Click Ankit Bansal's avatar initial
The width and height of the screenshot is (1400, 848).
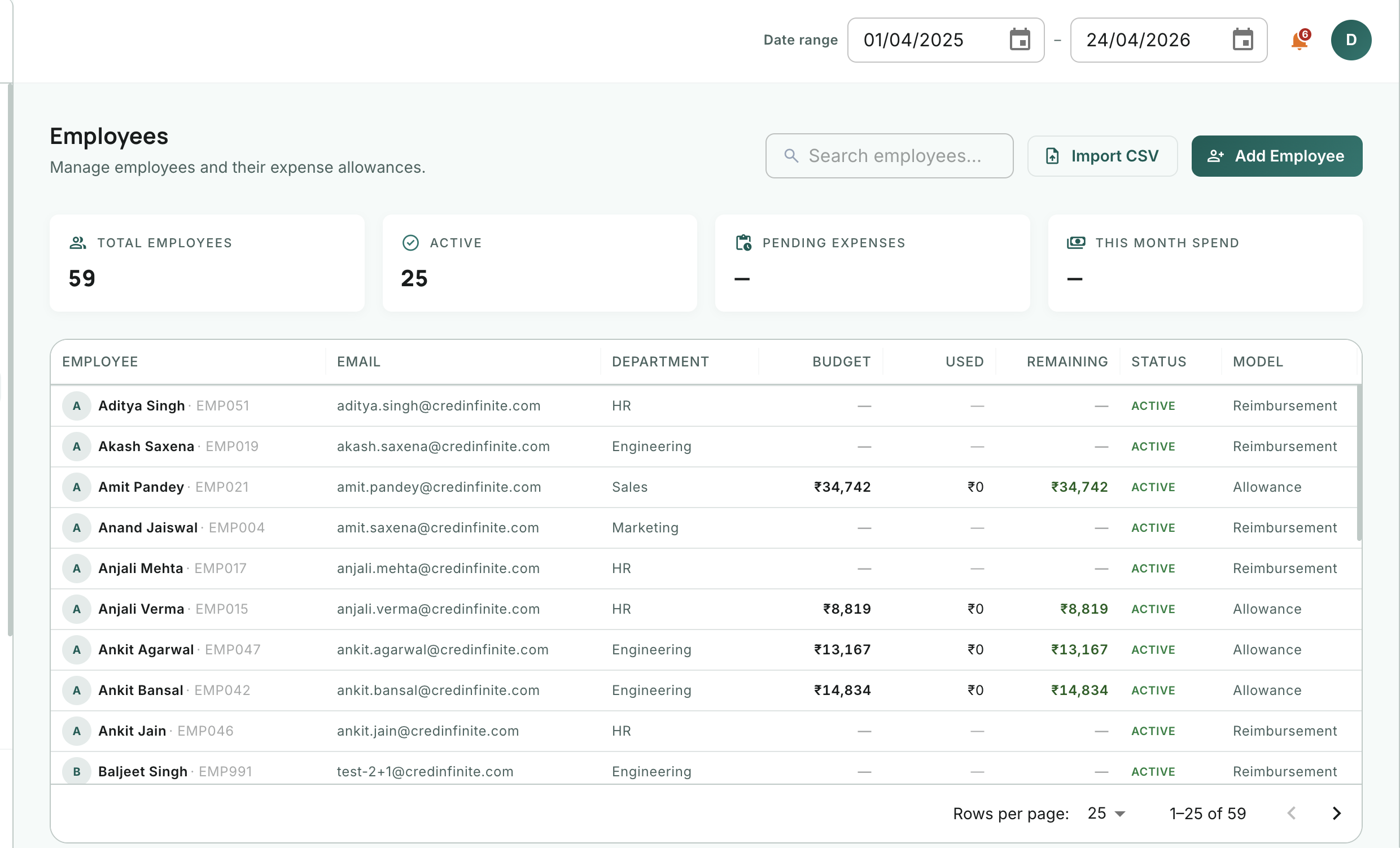click(x=77, y=690)
